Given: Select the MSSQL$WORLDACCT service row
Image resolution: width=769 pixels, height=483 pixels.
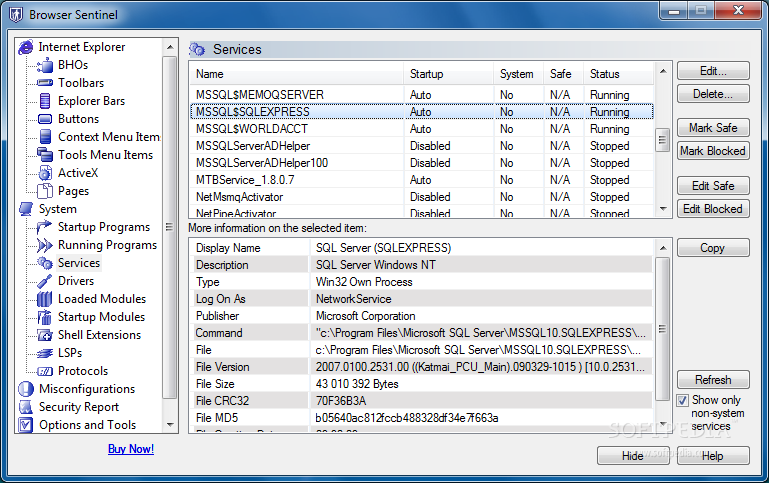Looking at the screenshot, I should coord(422,129).
